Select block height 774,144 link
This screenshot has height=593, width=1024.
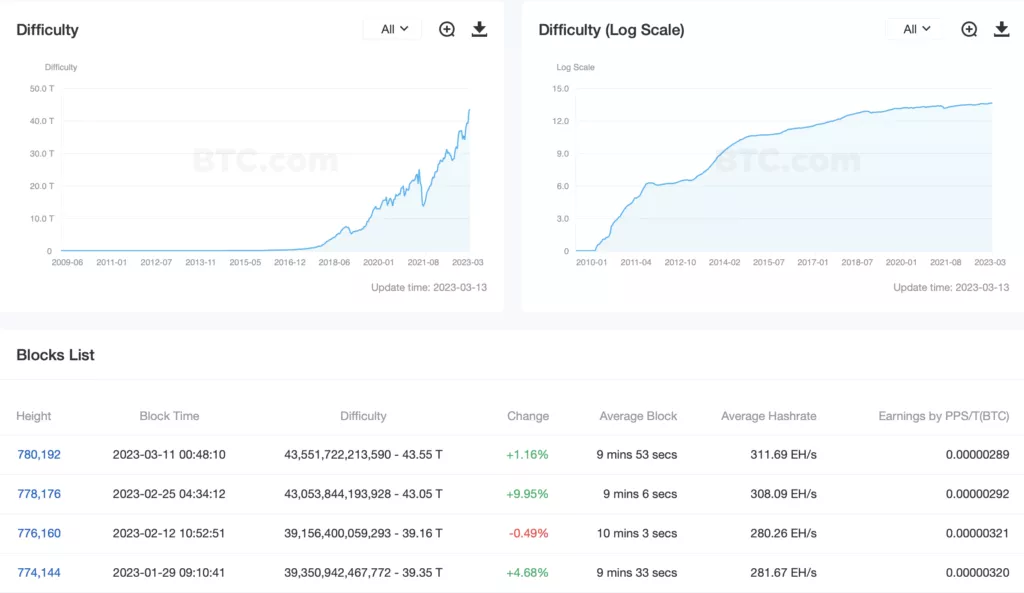click(39, 573)
